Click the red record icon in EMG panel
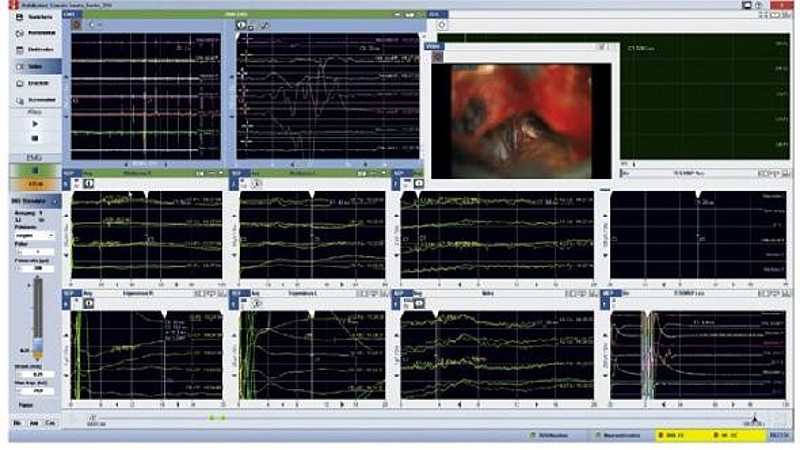The width and height of the screenshot is (800, 450). [x=75, y=24]
